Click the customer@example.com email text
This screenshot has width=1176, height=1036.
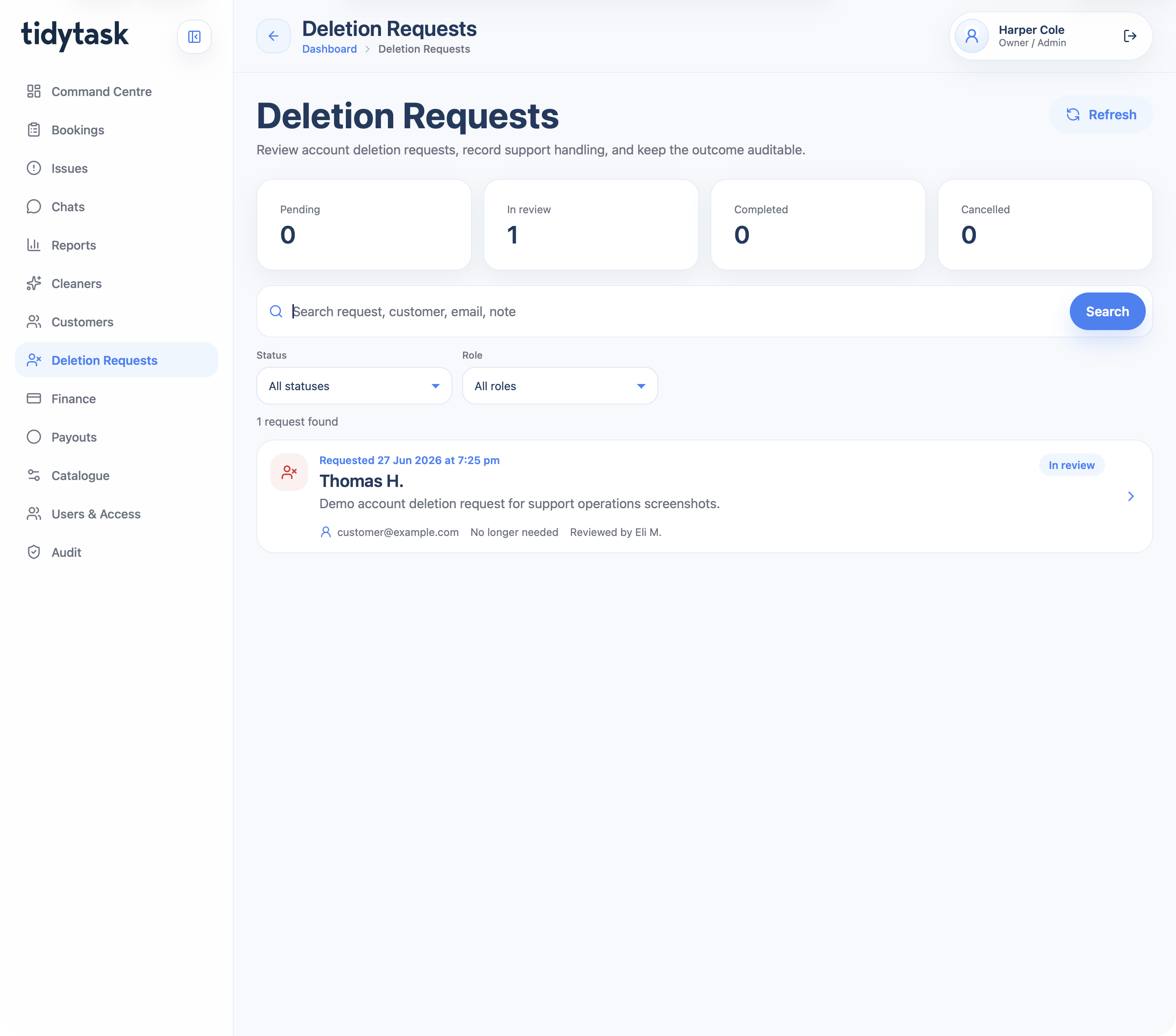[x=398, y=532]
